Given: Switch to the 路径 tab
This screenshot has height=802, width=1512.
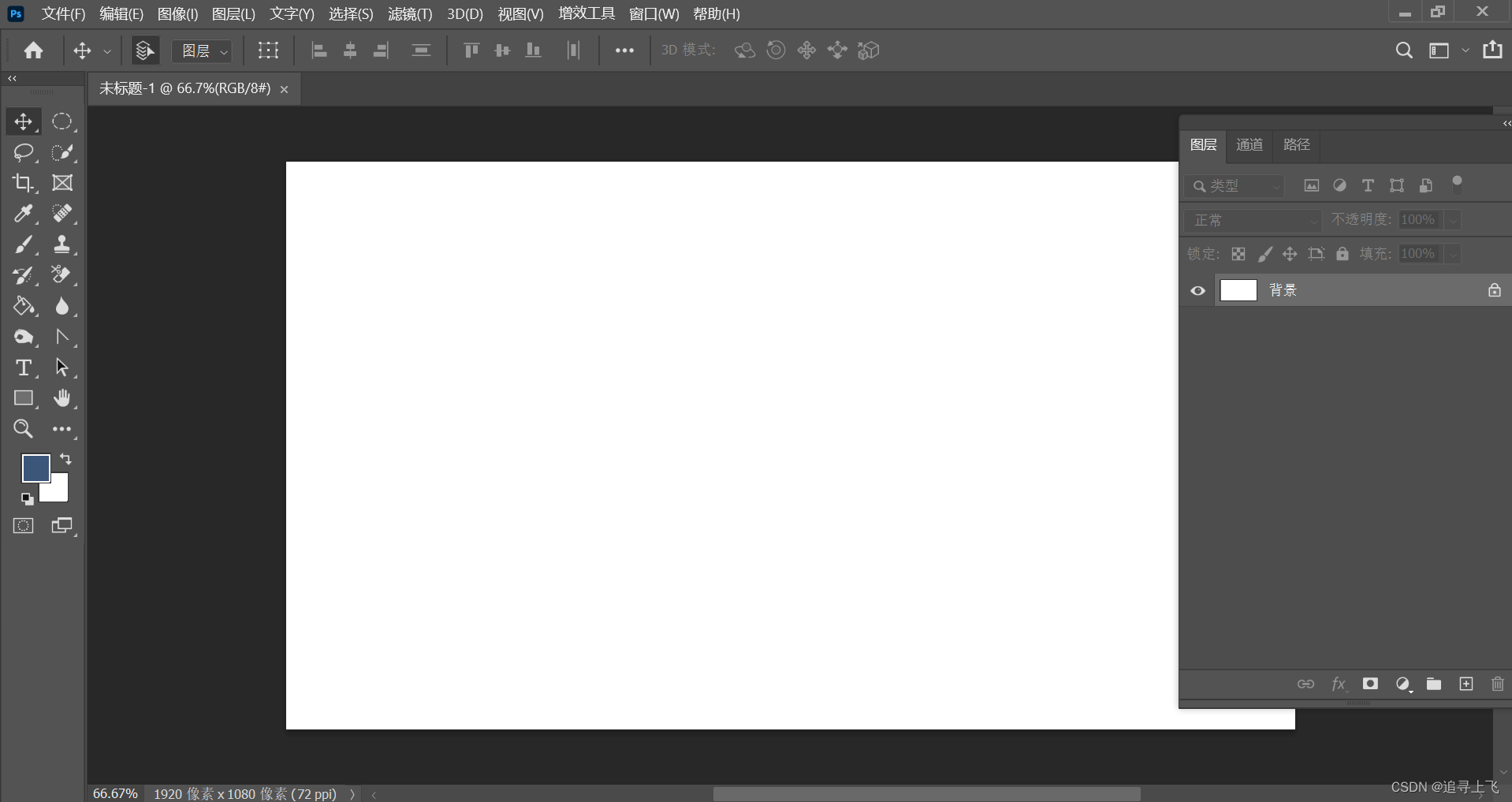Looking at the screenshot, I should [1297, 144].
